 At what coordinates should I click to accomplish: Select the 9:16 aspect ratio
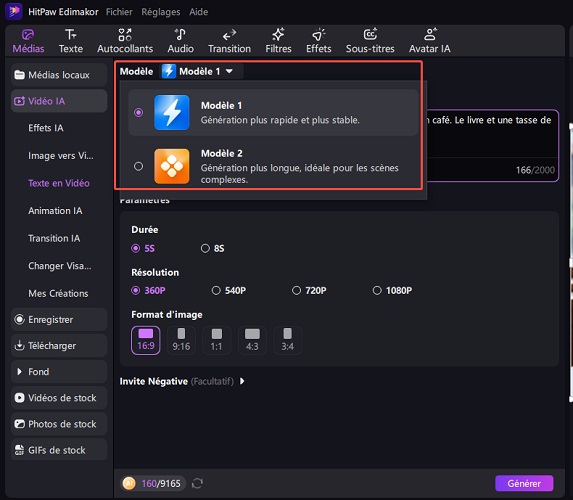pyautogui.click(x=181, y=340)
